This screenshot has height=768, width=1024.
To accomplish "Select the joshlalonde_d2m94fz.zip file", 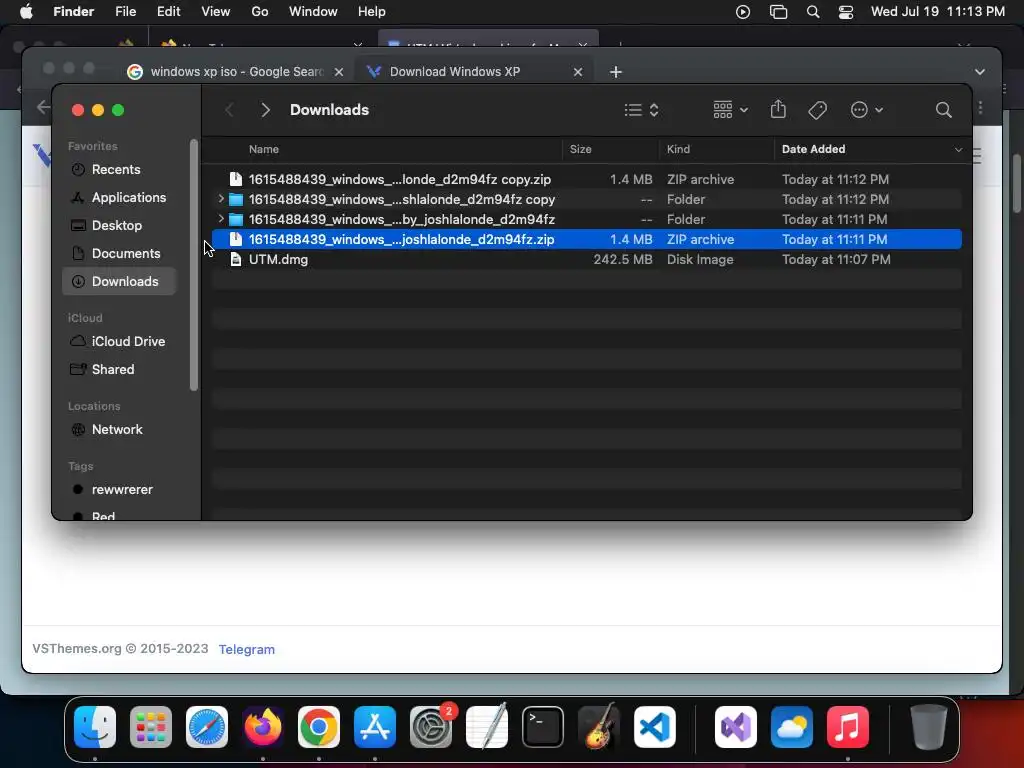I will click(x=586, y=239).
